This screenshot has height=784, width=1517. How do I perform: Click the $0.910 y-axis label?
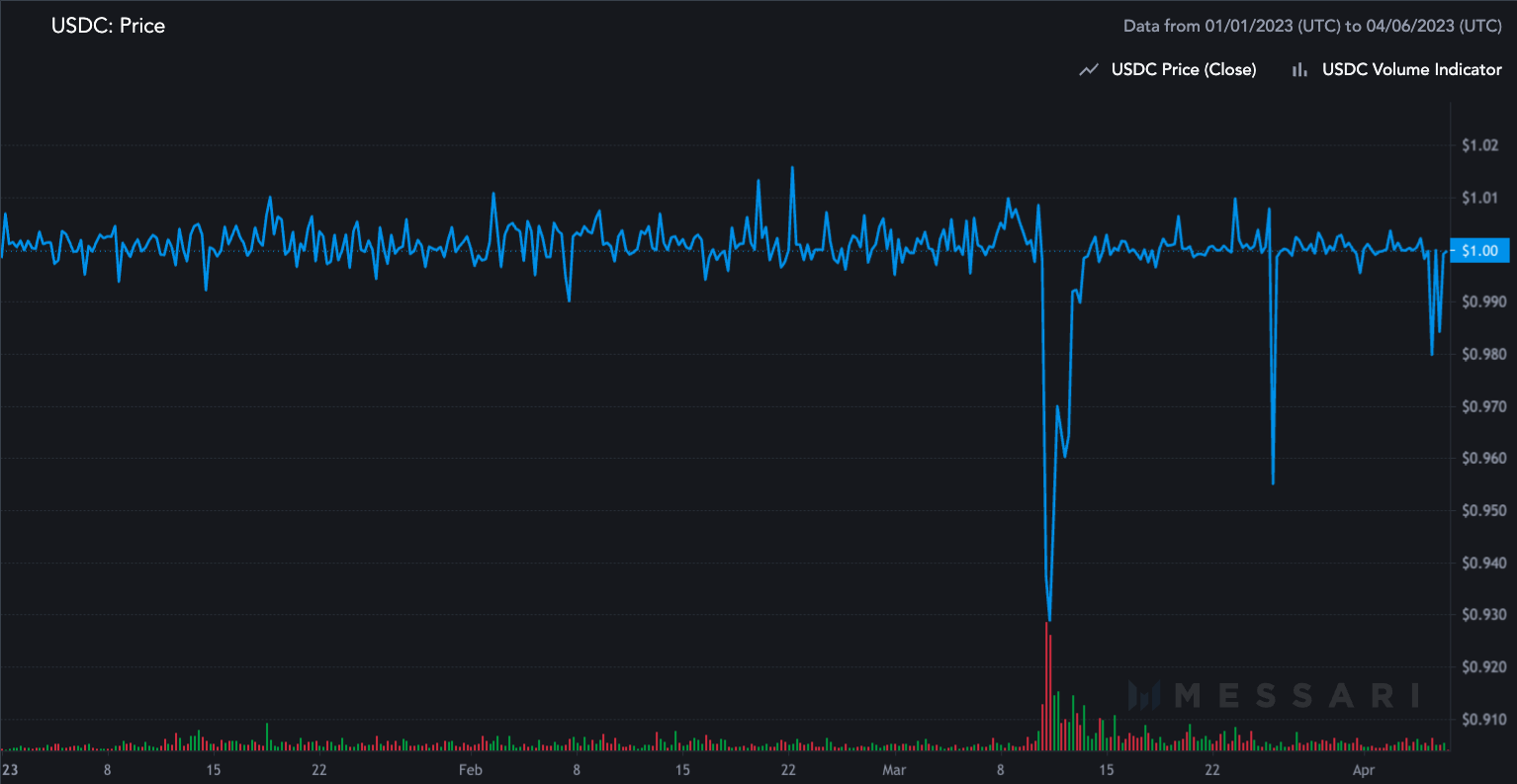(x=1483, y=720)
